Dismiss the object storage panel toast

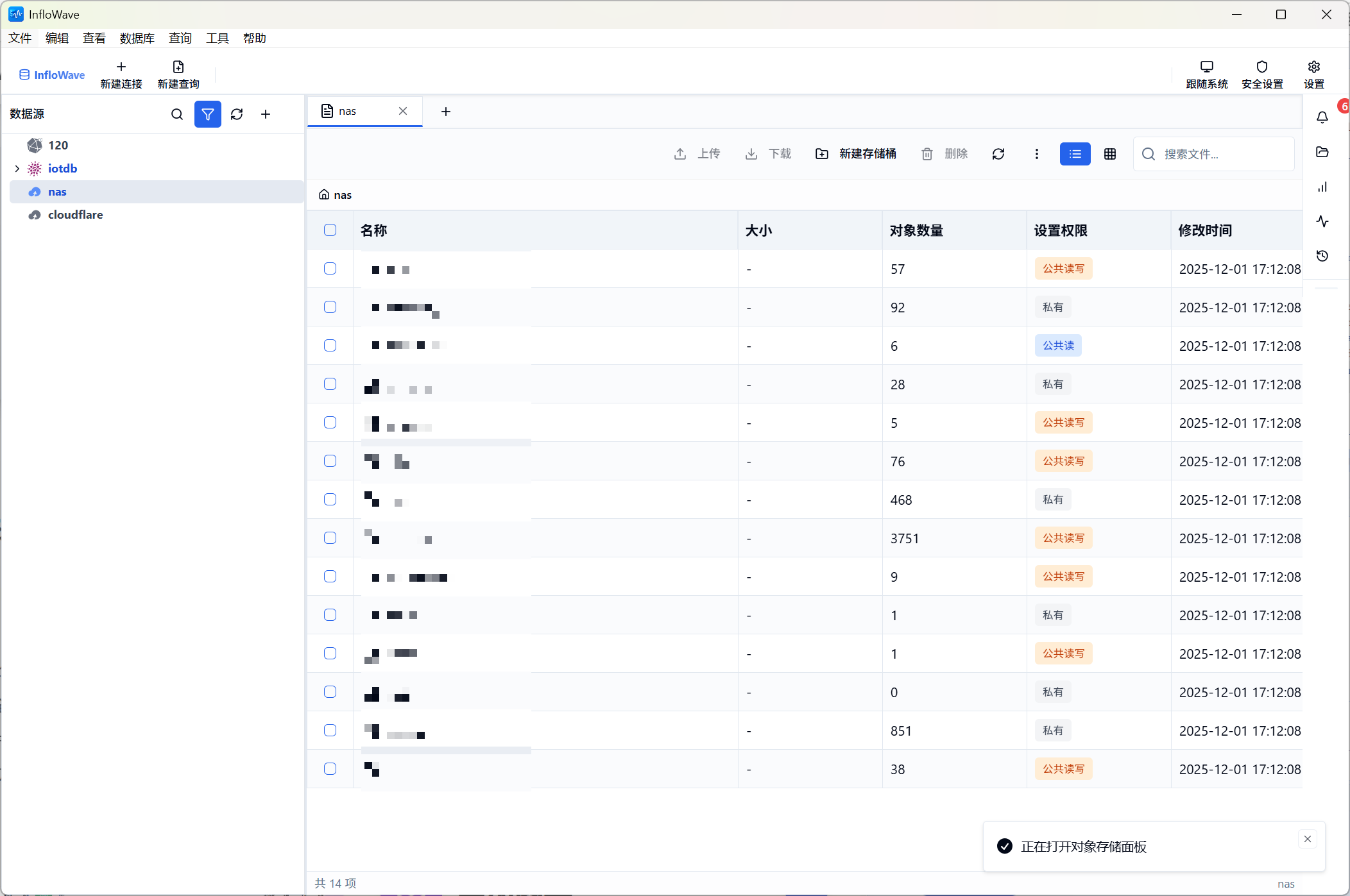[x=1308, y=839]
